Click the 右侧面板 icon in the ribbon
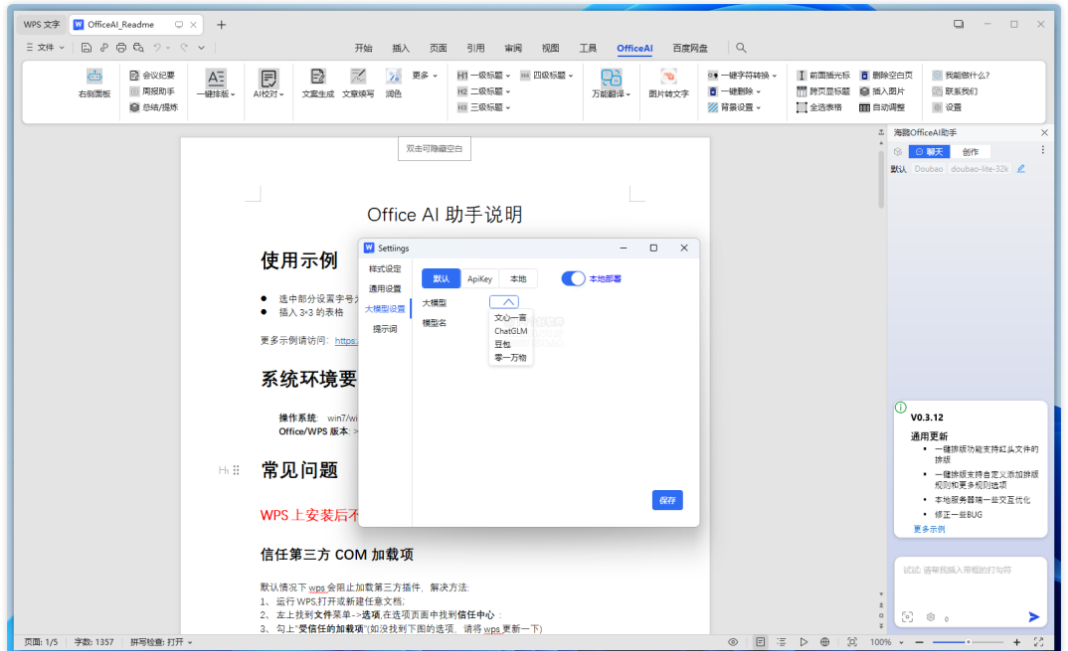The width and height of the screenshot is (1068, 651). coord(94,77)
